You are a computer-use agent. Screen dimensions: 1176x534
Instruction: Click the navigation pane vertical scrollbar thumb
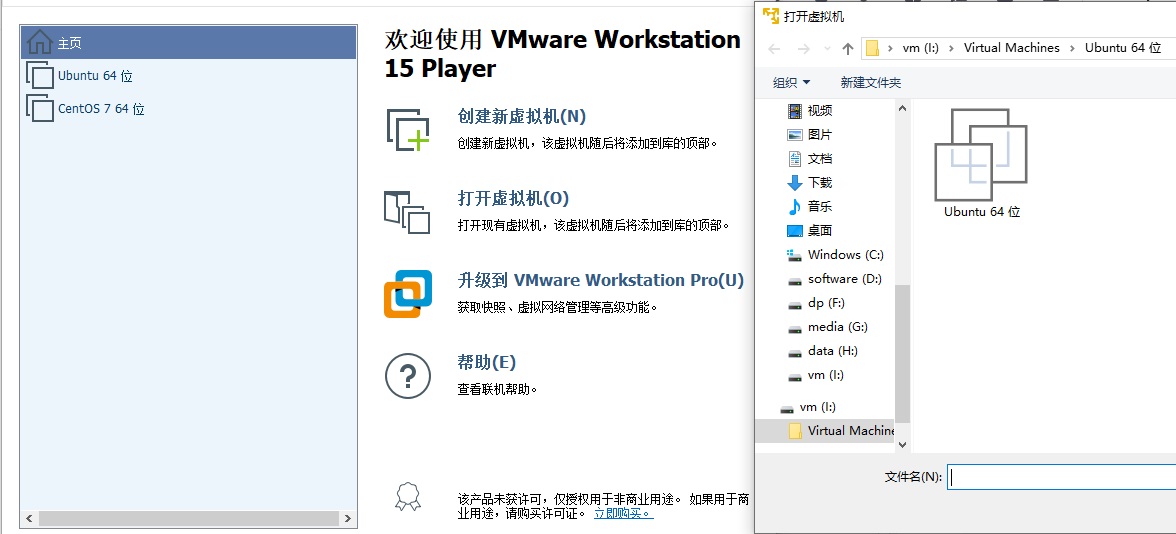(902, 354)
